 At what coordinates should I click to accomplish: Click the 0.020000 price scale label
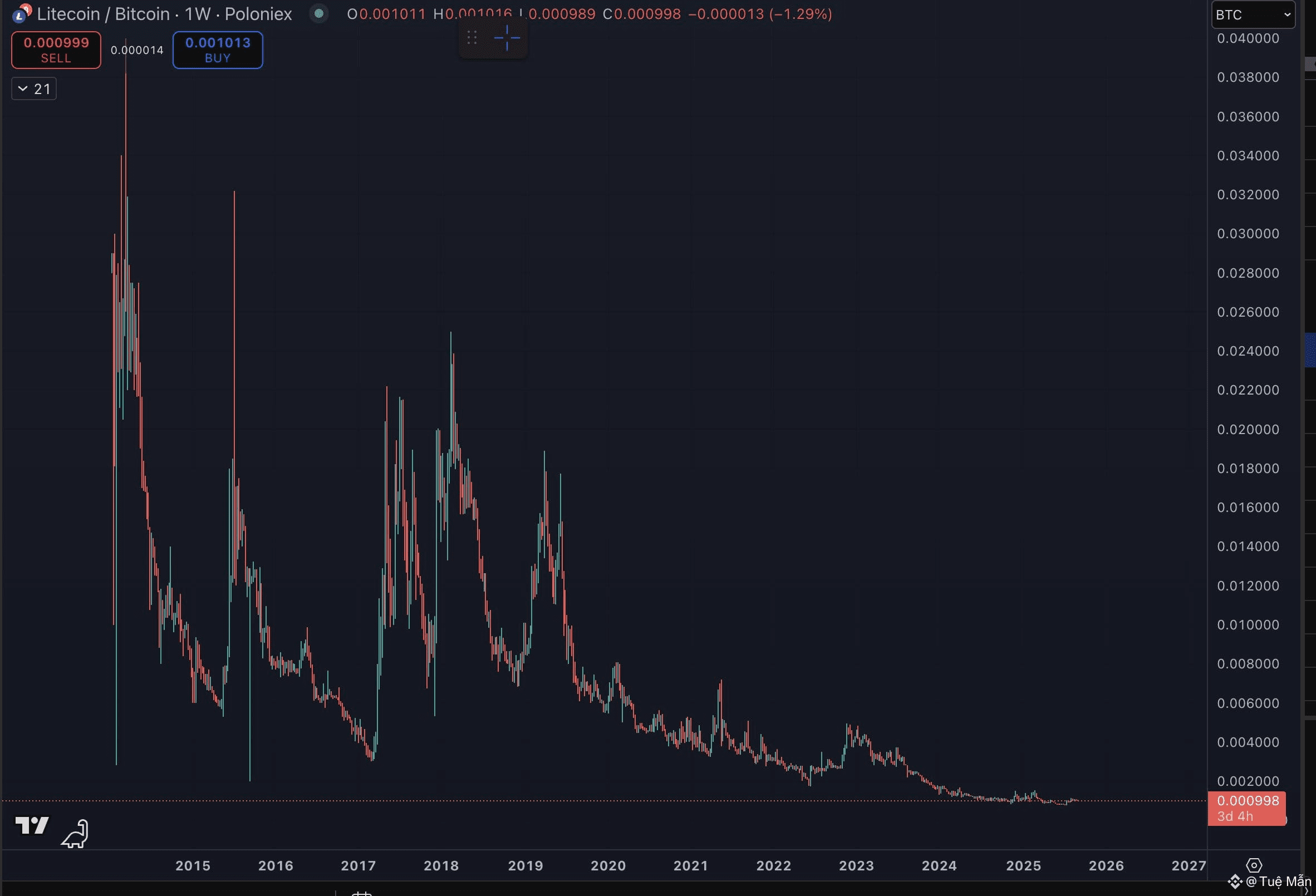pos(1248,430)
